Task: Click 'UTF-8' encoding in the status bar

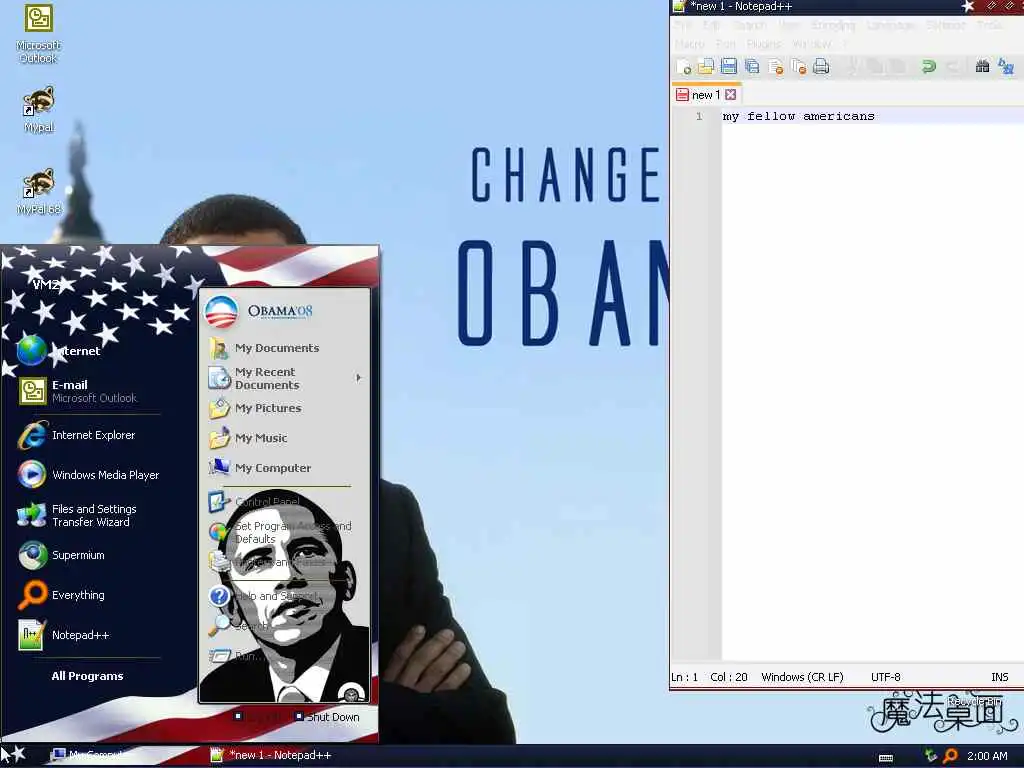Action: 886,677
